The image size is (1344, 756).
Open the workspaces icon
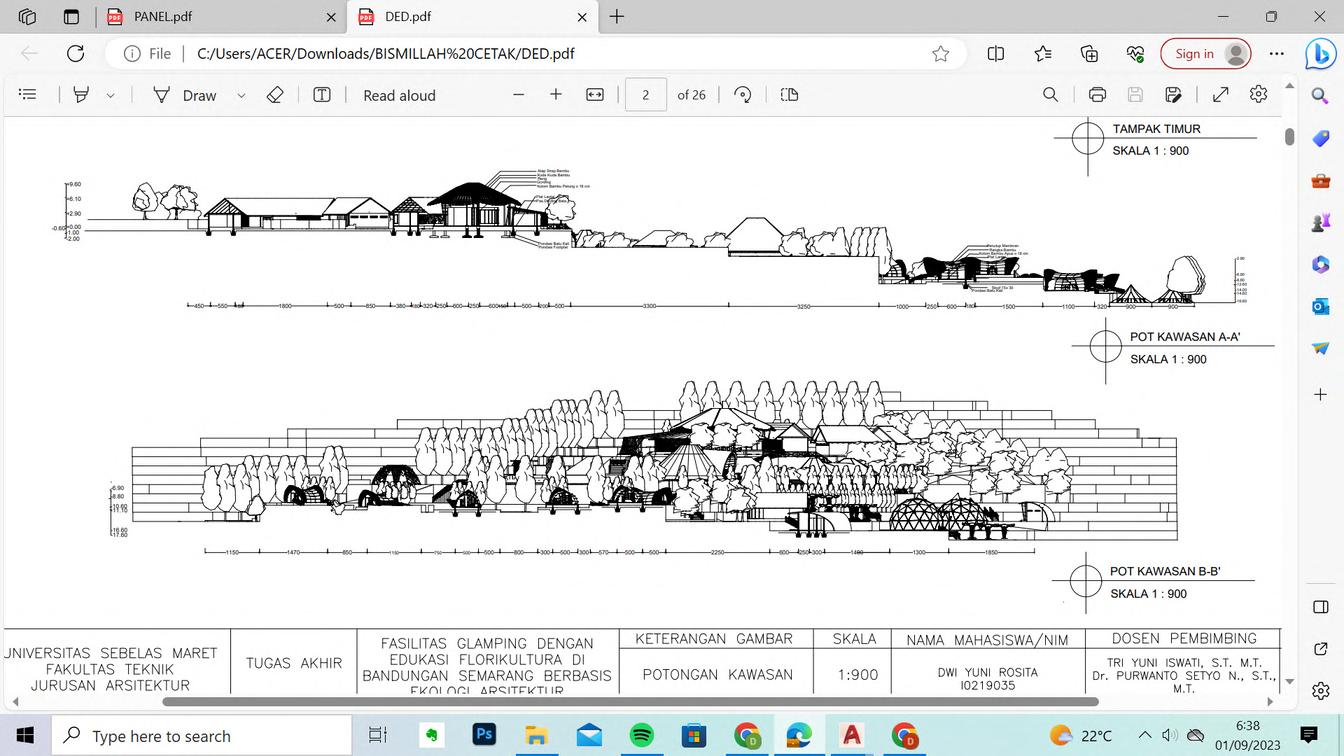click(27, 16)
